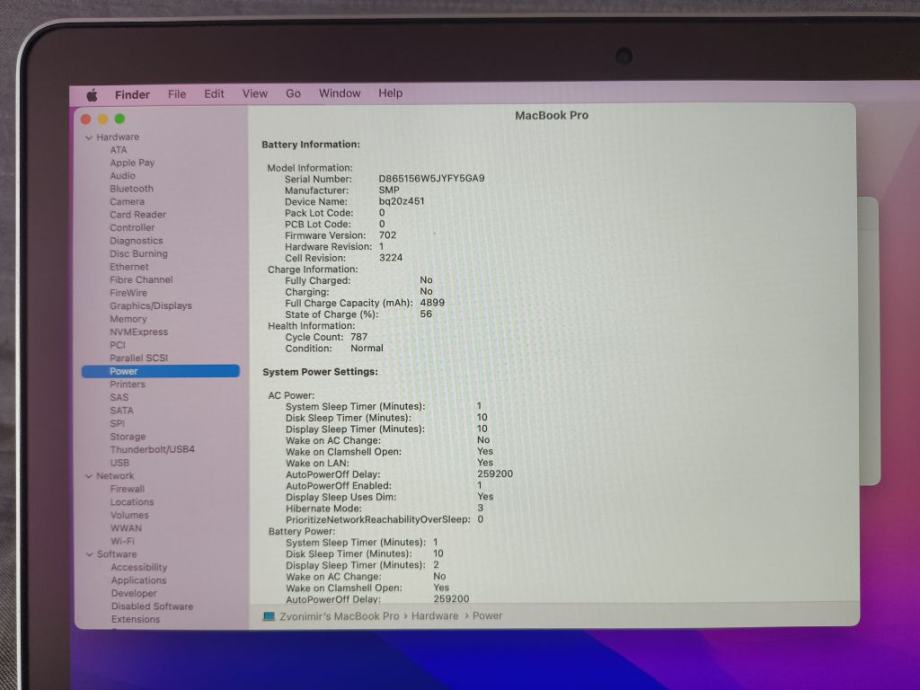Click the Battery Information heading
The width and height of the screenshot is (920, 690).
310,144
